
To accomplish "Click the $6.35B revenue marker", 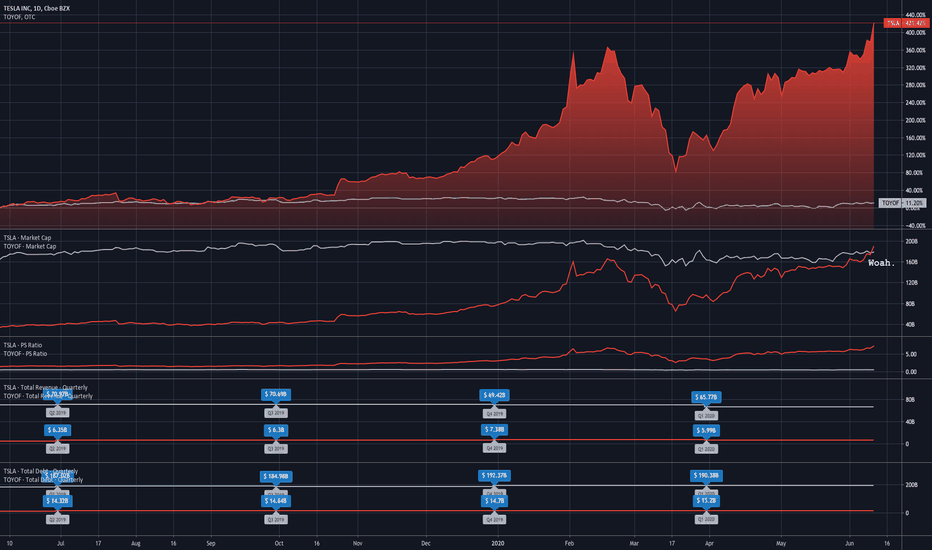I will click(x=58, y=429).
